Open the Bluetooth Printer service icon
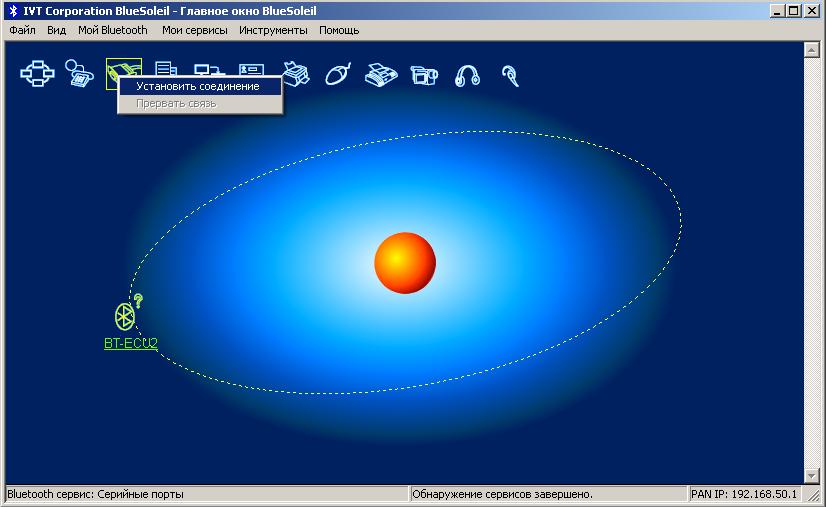Screen dimensions: 826x507 (x=296, y=74)
